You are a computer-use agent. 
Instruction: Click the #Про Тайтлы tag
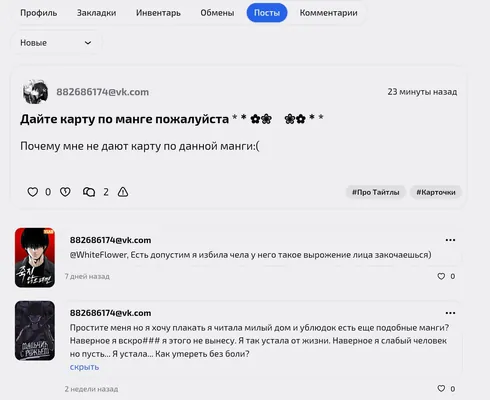pyautogui.click(x=376, y=192)
